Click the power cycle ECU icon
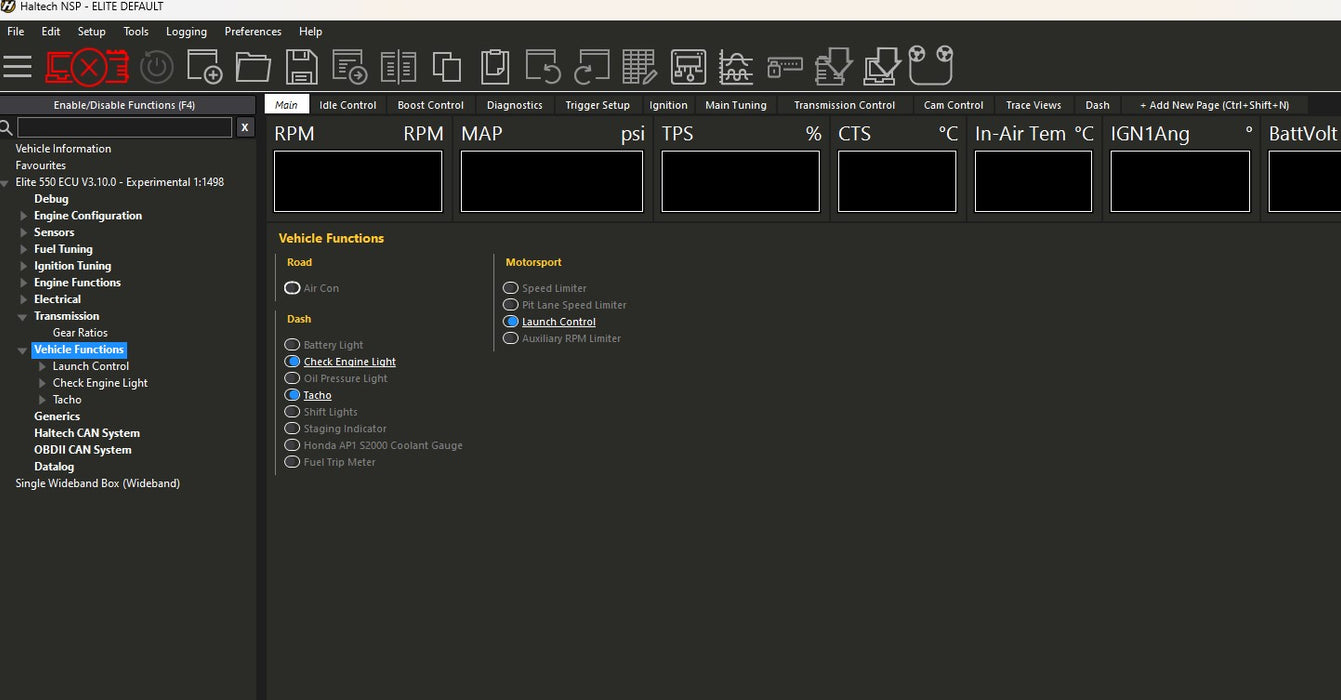The width and height of the screenshot is (1341, 700). [x=156, y=67]
